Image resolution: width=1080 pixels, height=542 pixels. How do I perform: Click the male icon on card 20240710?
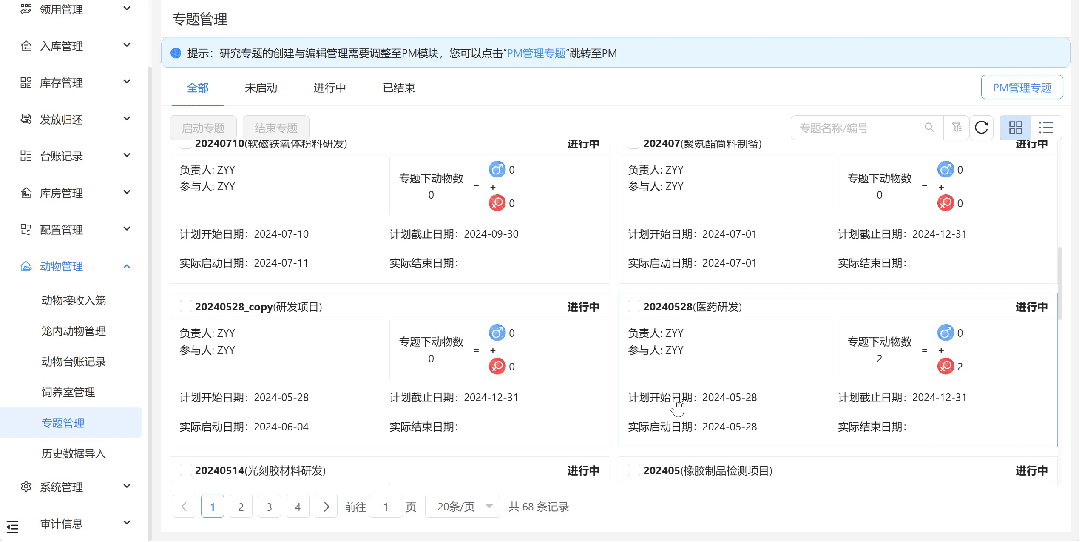pyautogui.click(x=497, y=169)
